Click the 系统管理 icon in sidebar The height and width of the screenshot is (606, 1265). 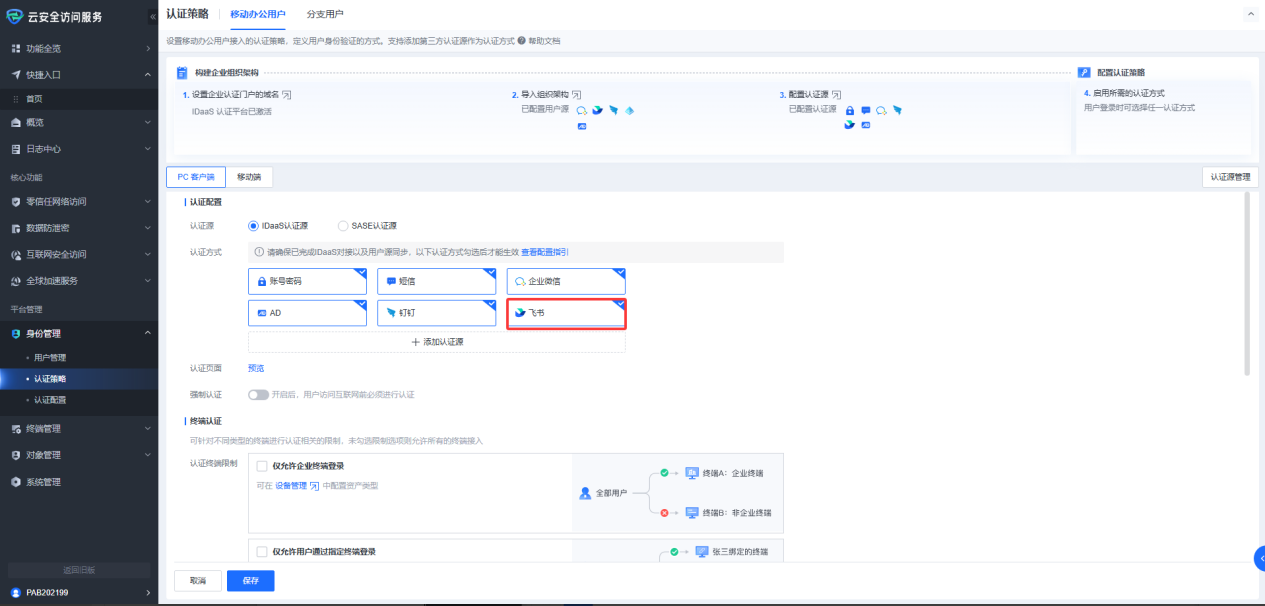[16, 482]
